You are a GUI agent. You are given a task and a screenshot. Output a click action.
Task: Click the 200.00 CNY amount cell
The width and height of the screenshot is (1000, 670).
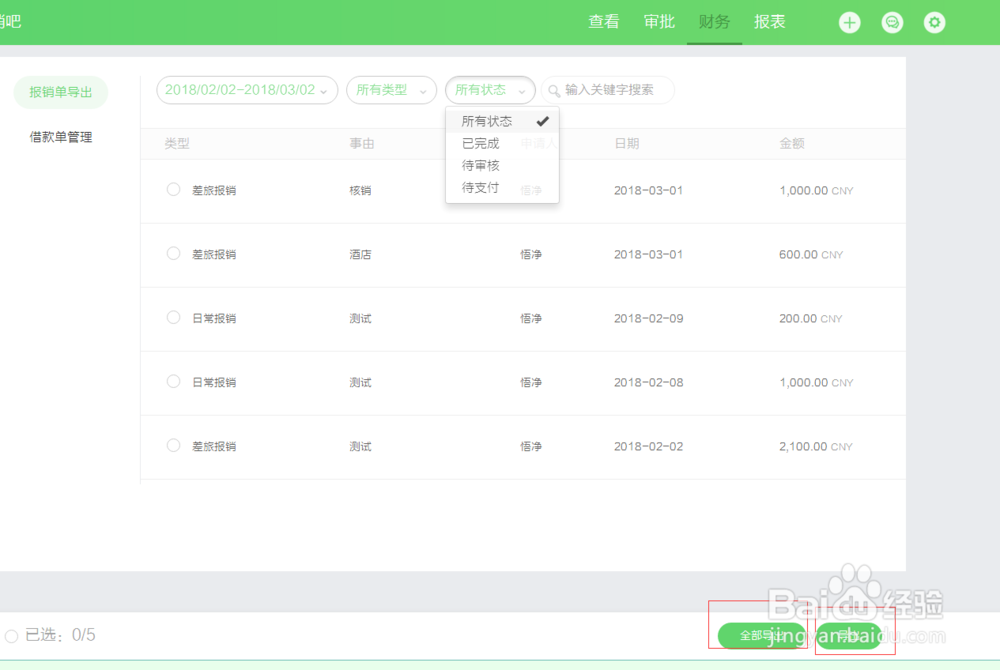coord(811,318)
